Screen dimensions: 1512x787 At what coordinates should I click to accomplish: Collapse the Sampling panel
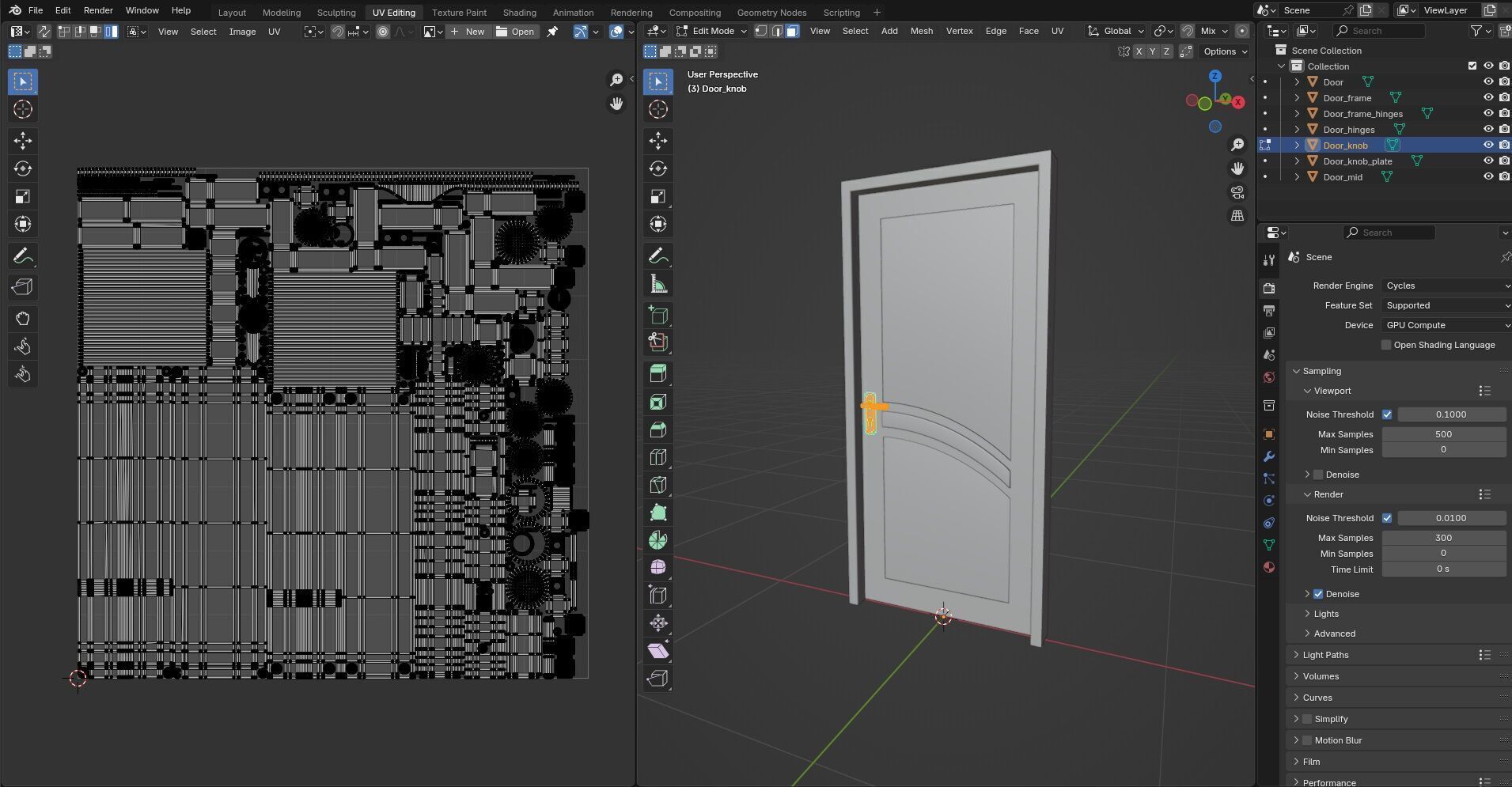coord(1322,371)
